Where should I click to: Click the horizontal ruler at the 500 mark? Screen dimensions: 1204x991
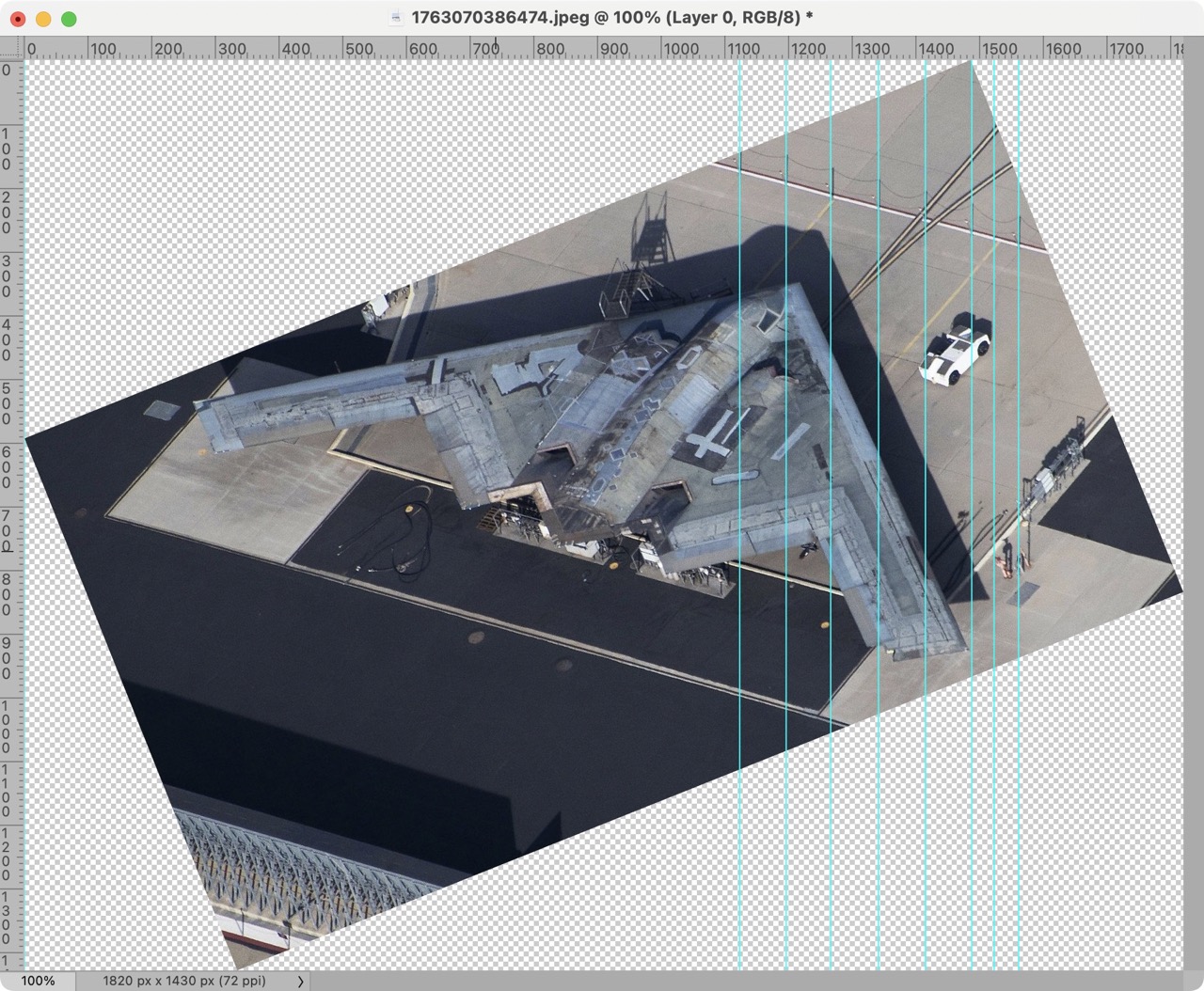pos(344,49)
